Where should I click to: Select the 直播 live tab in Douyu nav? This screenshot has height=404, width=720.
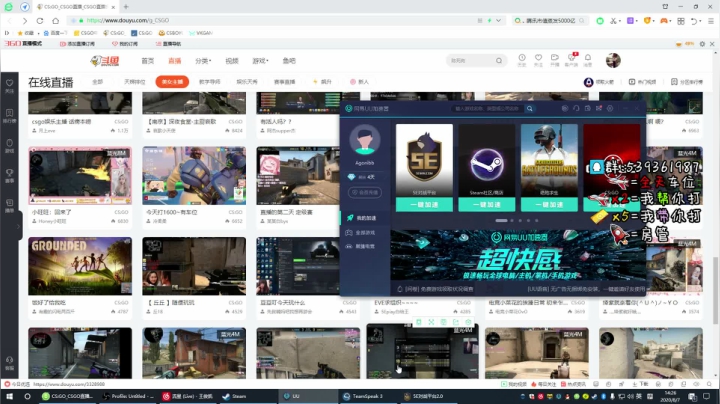point(174,61)
